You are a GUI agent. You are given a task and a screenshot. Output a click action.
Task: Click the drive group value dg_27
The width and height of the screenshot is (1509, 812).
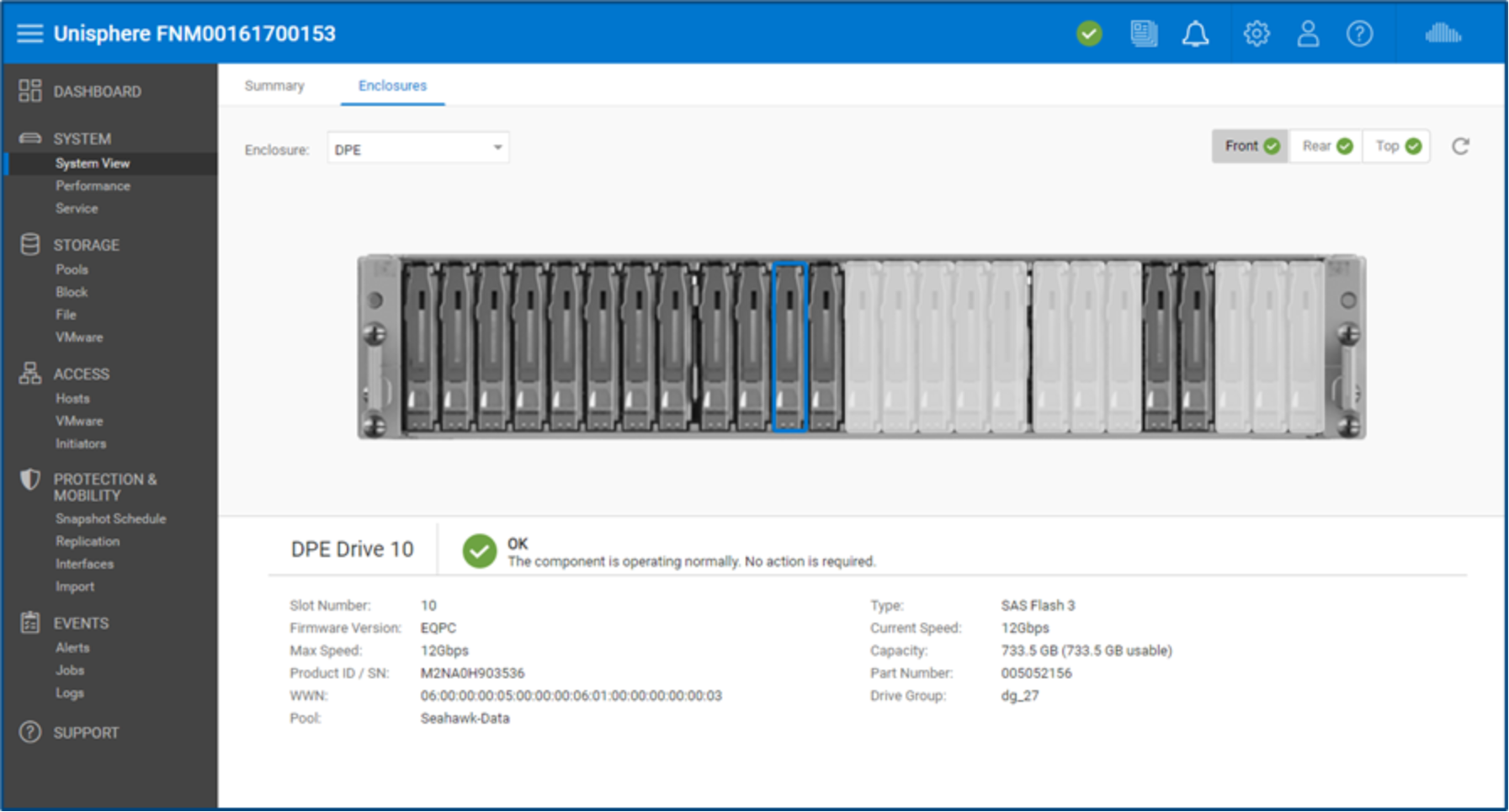point(1019,696)
